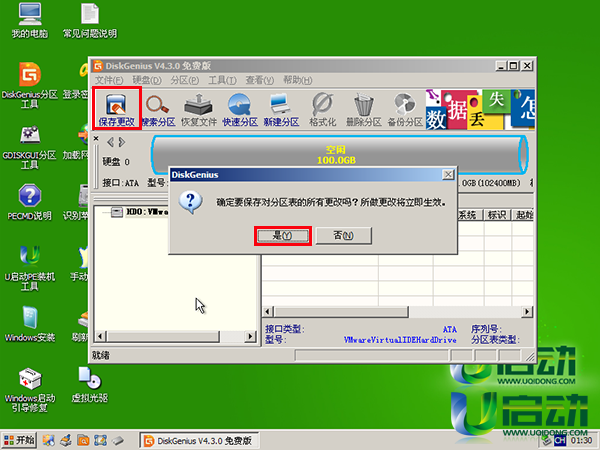Screen dimensions: 600x450
Task: Open the 文件(F) menu
Action: click(109, 80)
